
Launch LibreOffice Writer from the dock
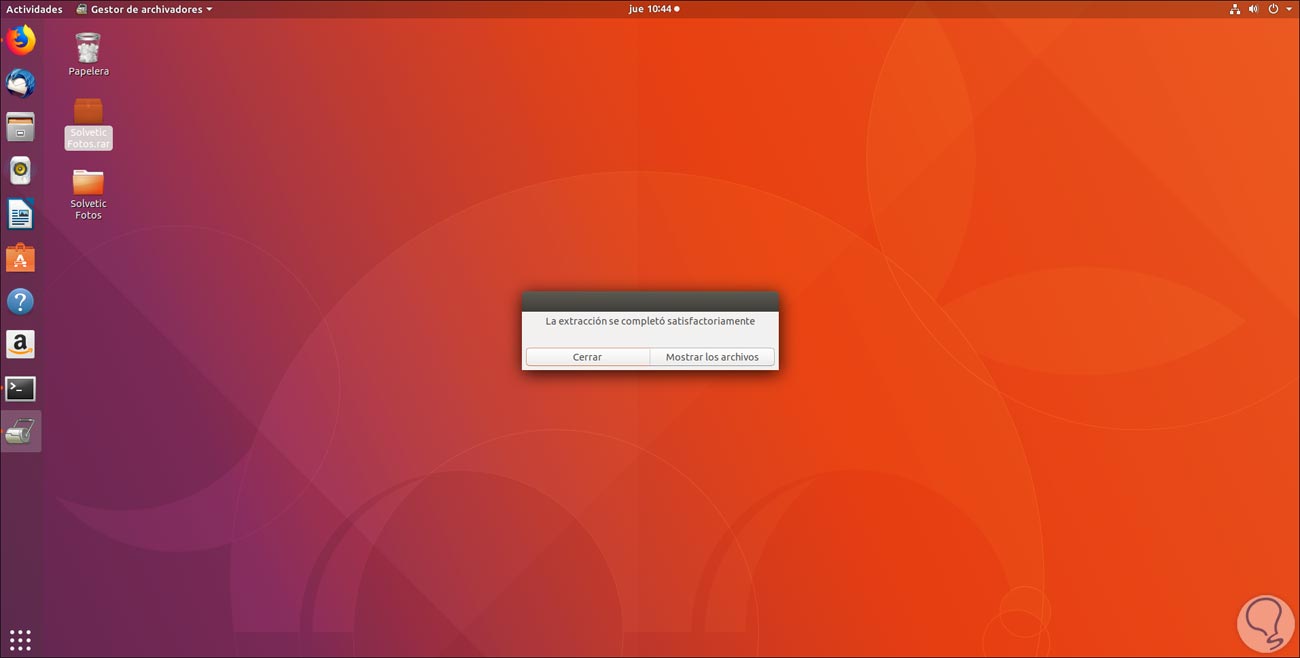coord(20,214)
